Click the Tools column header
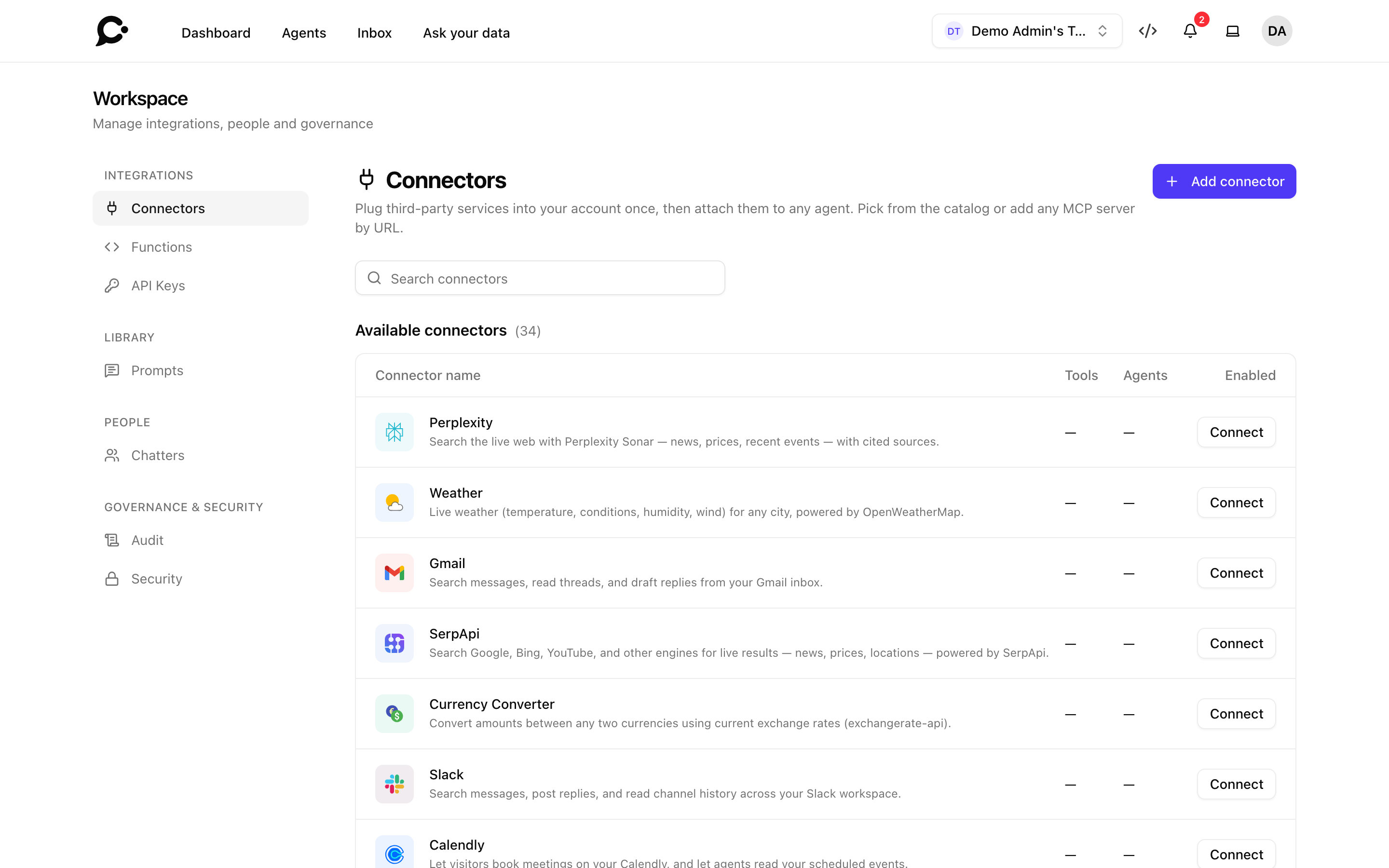1389x868 pixels. pyautogui.click(x=1081, y=375)
